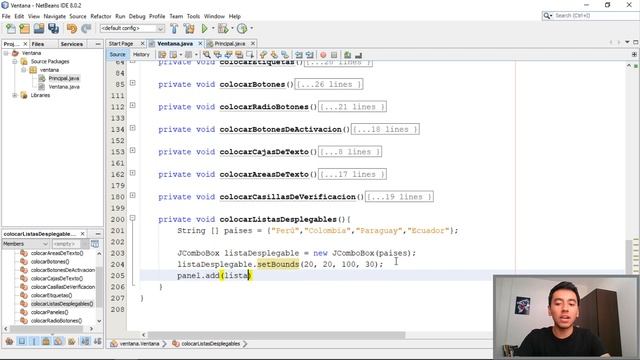Viewport: 640px width, 360px height.
Task: Click the Redo arrow icon
Action: point(86,28)
